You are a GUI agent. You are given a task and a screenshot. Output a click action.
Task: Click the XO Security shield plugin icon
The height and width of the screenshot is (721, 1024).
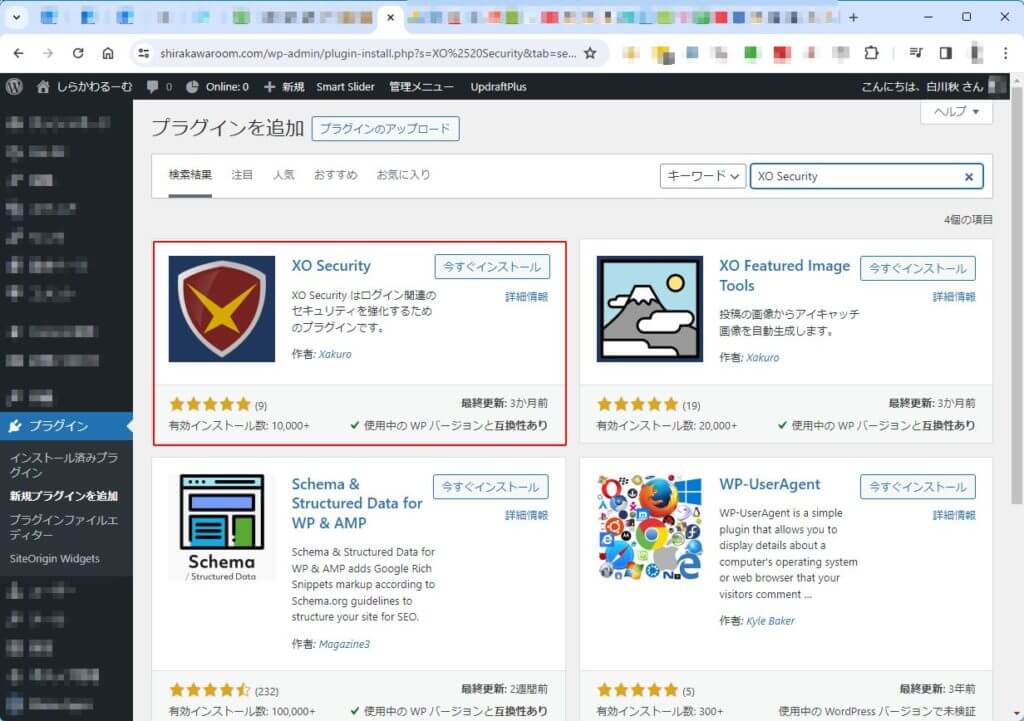222,309
